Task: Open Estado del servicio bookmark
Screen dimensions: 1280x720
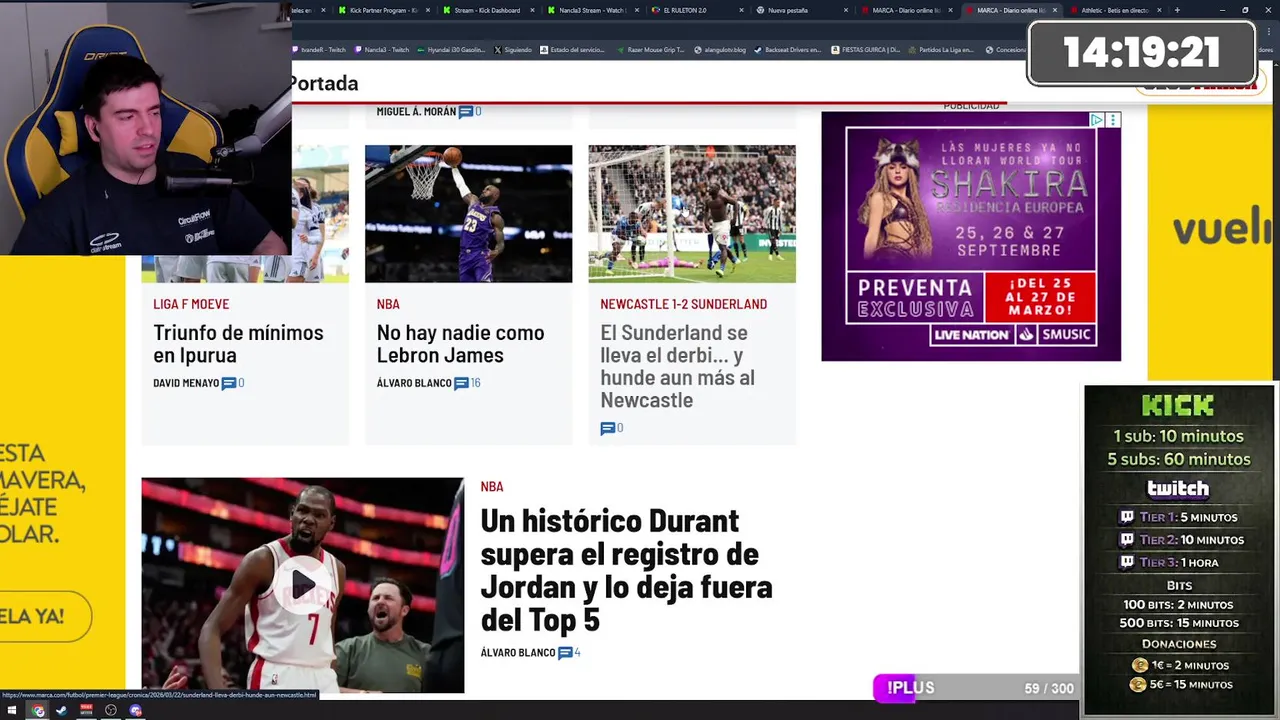Action: coord(572,49)
